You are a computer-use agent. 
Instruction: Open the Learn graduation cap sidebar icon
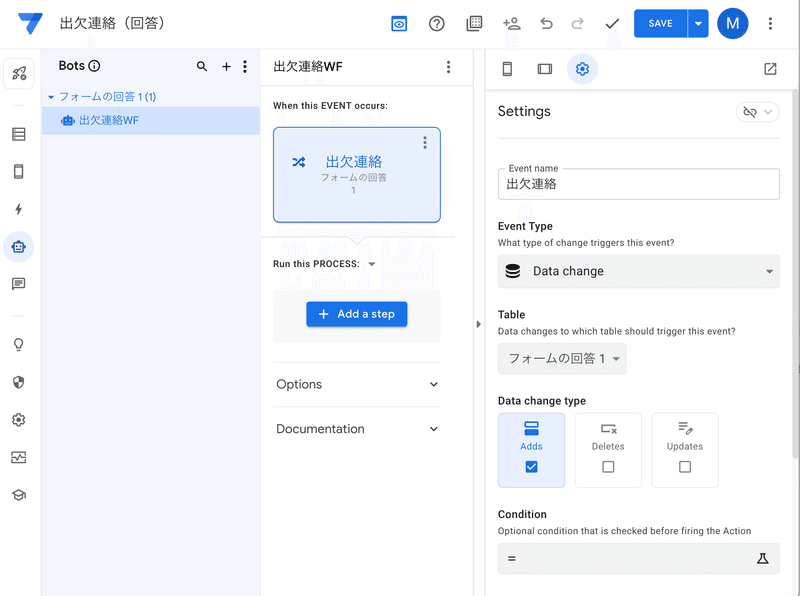pos(19,494)
